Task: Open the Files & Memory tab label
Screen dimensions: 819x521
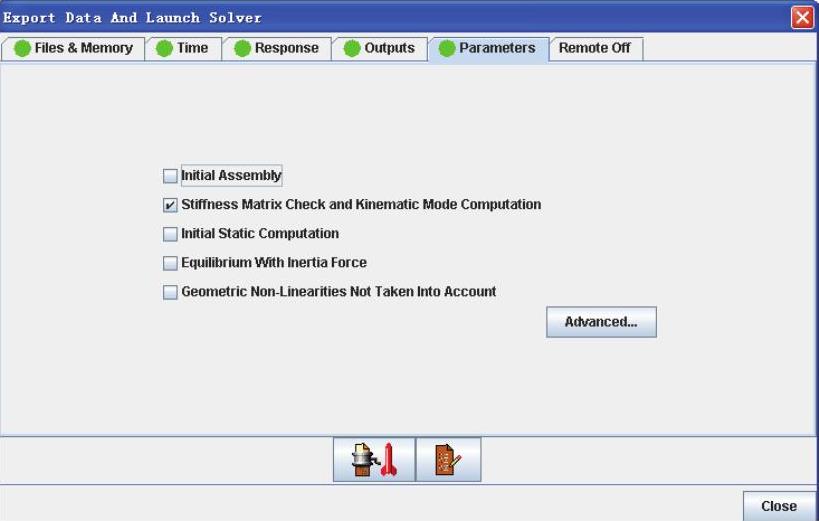Action: coord(83,49)
